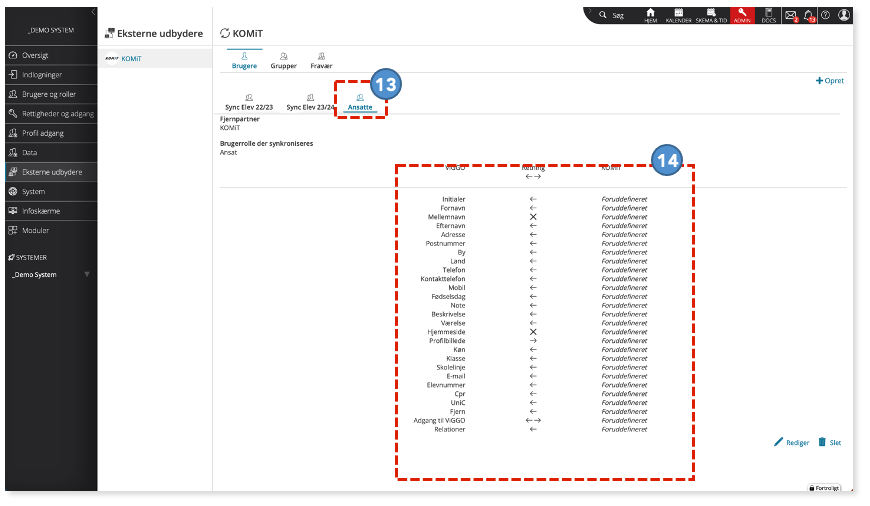Open Brugere og roller in sidebar
870x506 pixels.
[51, 94]
